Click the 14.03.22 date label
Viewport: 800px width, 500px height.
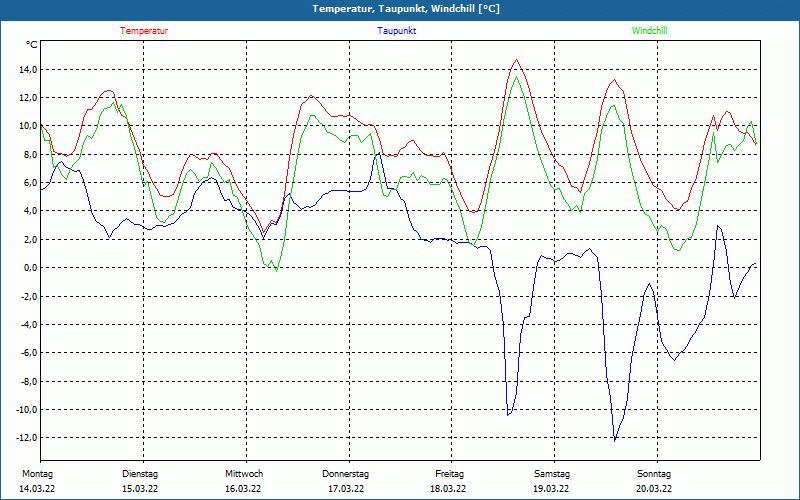37,489
